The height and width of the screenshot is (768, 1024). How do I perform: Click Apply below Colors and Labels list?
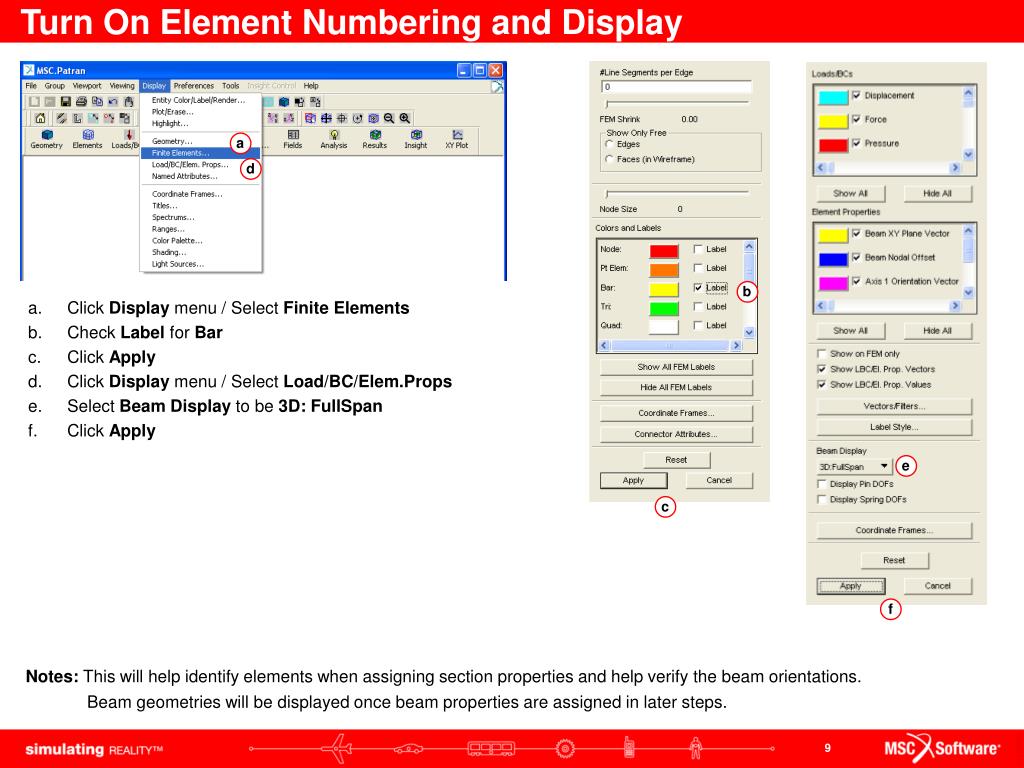click(x=633, y=480)
